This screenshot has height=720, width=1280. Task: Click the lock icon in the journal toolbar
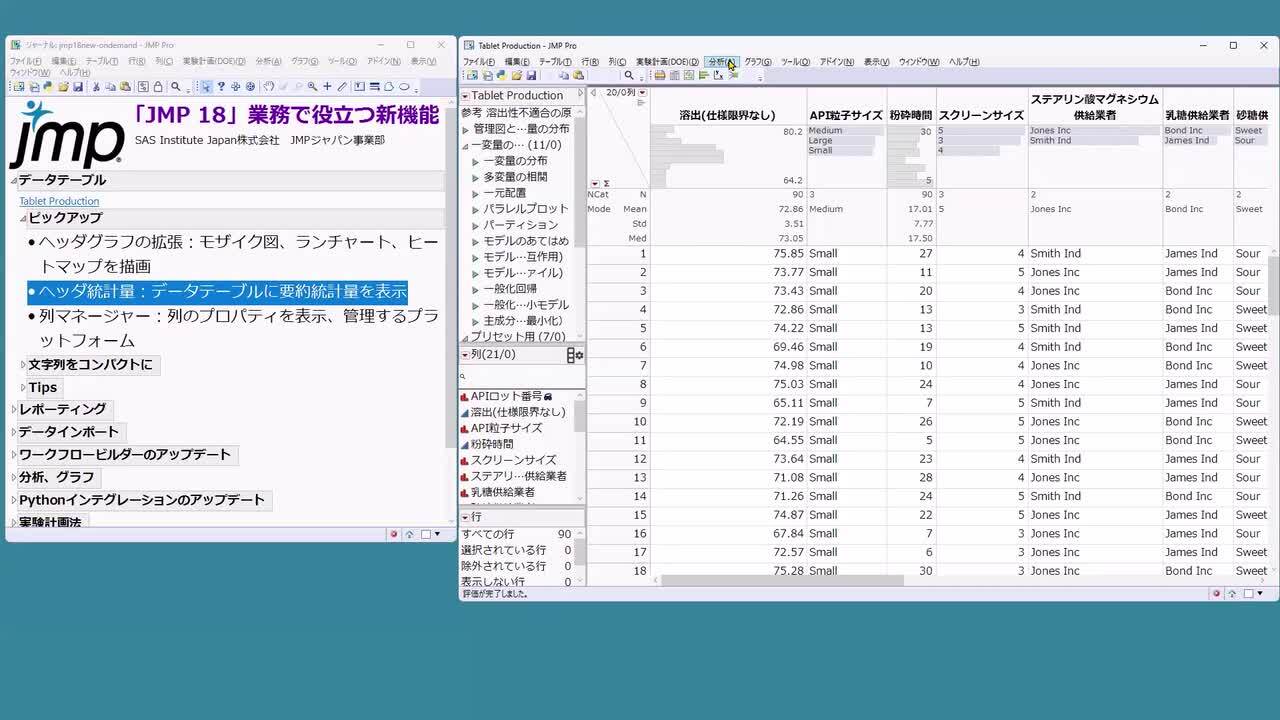(158, 87)
